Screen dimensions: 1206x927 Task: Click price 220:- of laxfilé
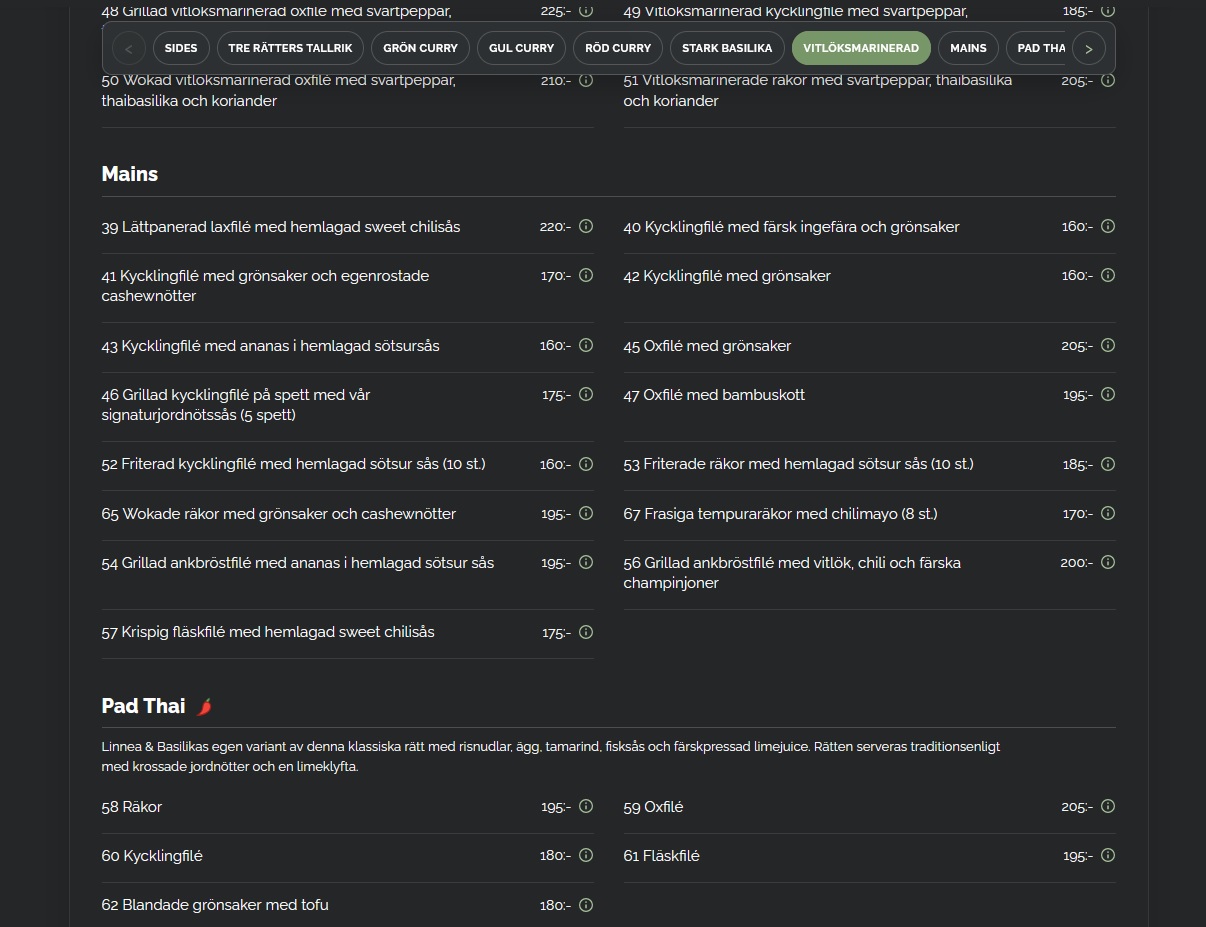(555, 227)
